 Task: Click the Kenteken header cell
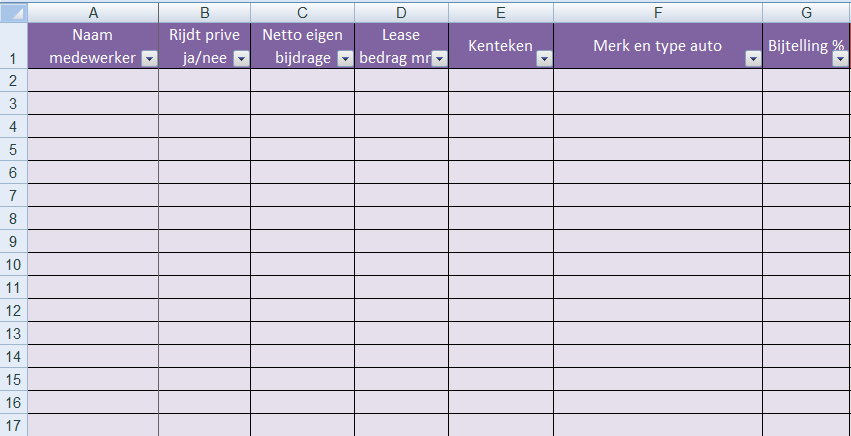click(x=501, y=46)
